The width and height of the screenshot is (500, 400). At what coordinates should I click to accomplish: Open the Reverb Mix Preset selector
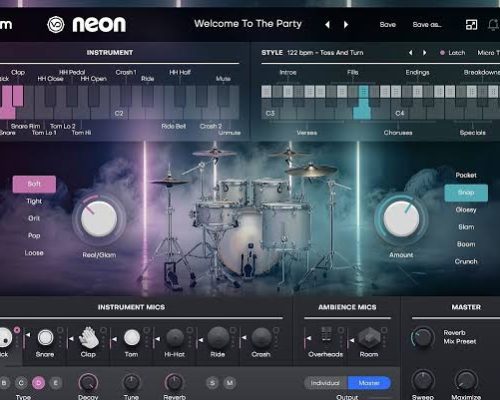pos(460,337)
